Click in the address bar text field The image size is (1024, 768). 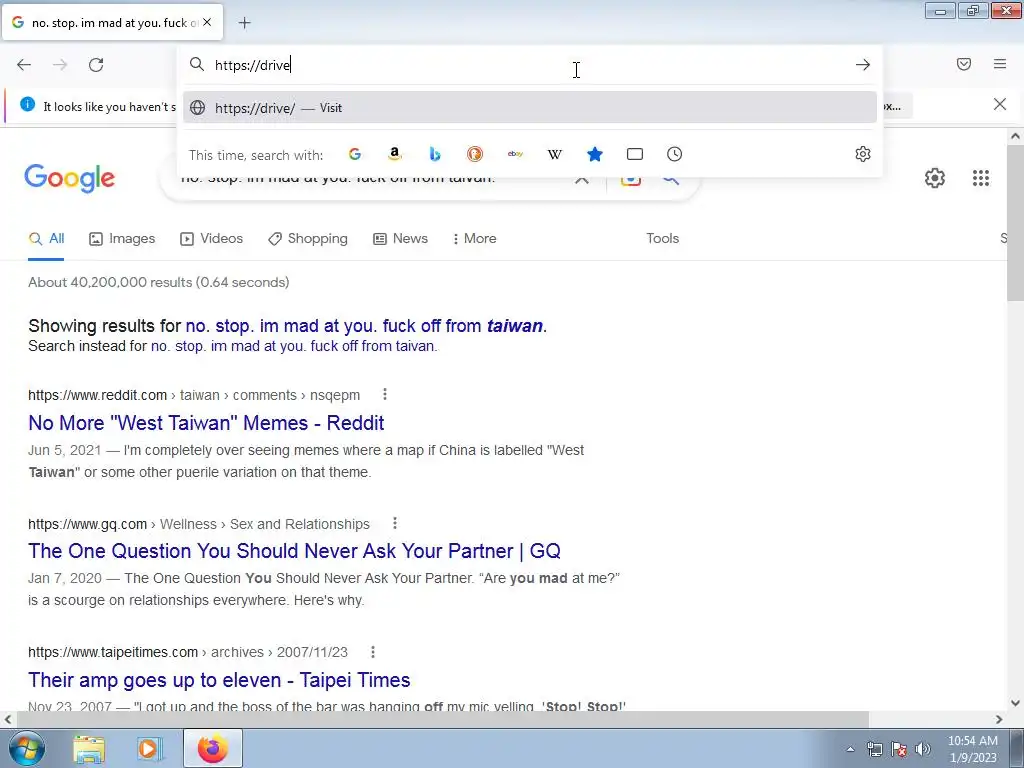click(529, 65)
